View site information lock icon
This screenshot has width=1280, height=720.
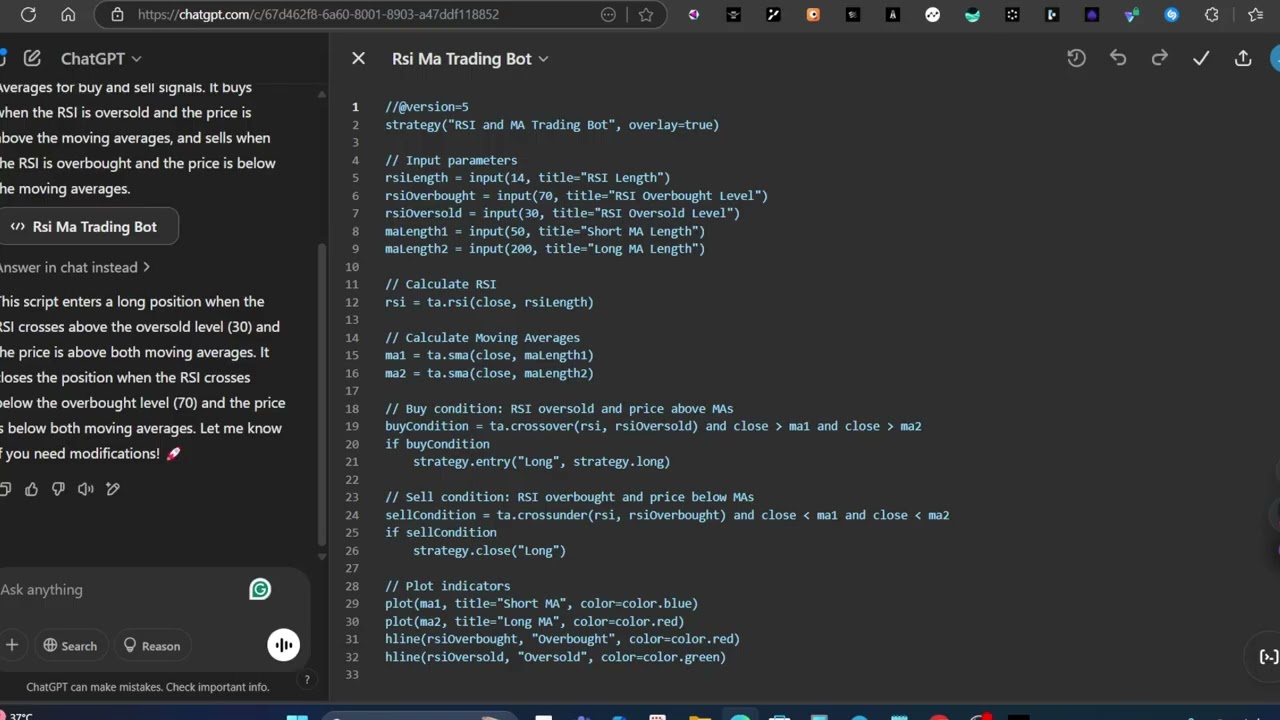117,14
